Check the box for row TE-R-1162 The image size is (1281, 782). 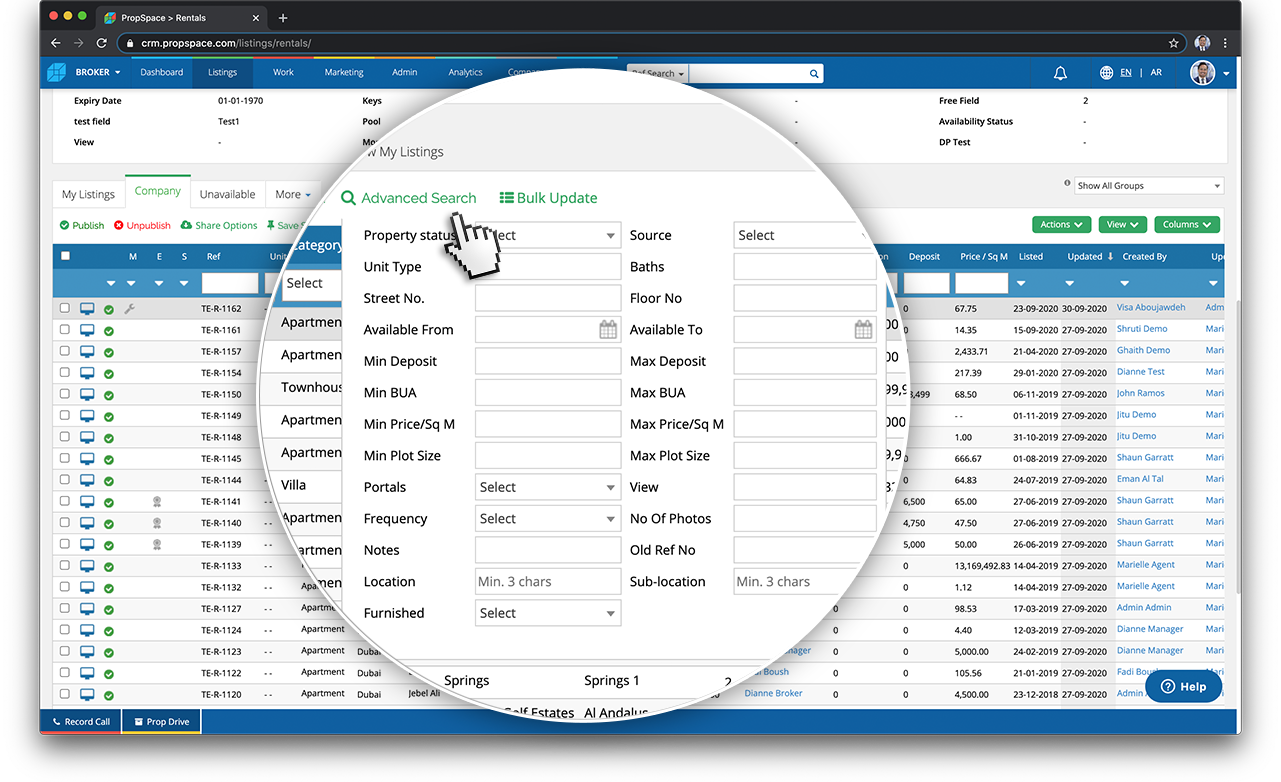pyautogui.click(x=65, y=308)
